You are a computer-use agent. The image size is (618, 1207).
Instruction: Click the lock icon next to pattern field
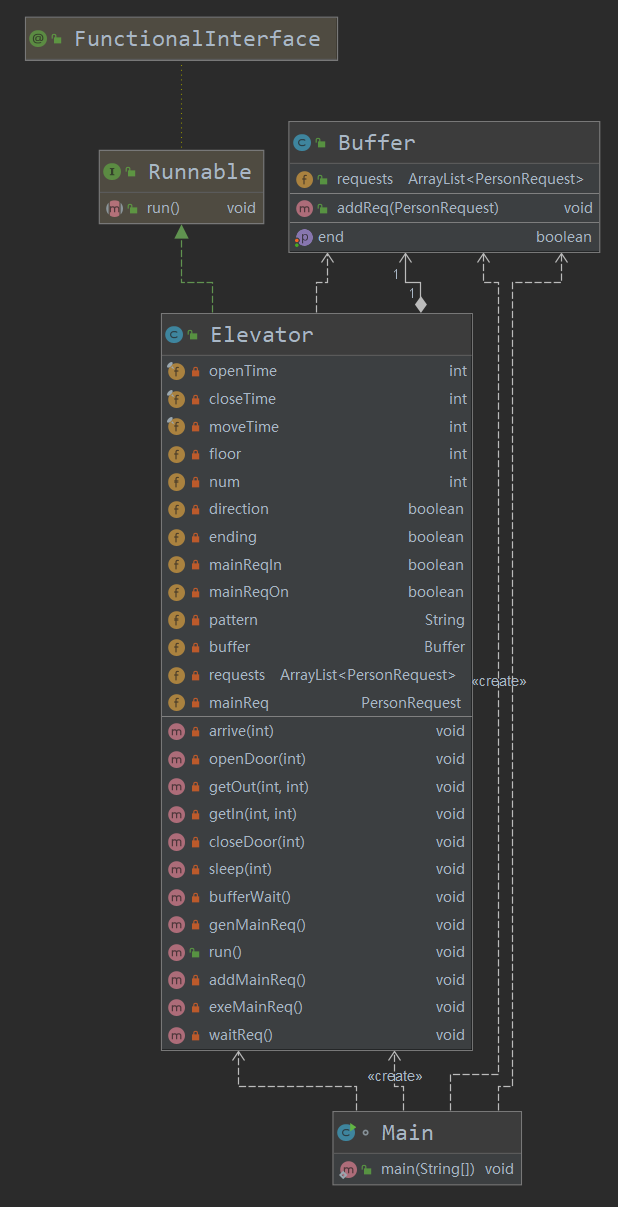(196, 620)
